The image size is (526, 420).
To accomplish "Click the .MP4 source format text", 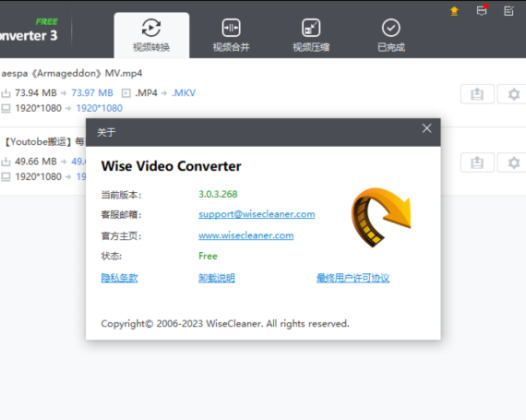I will [x=146, y=93].
